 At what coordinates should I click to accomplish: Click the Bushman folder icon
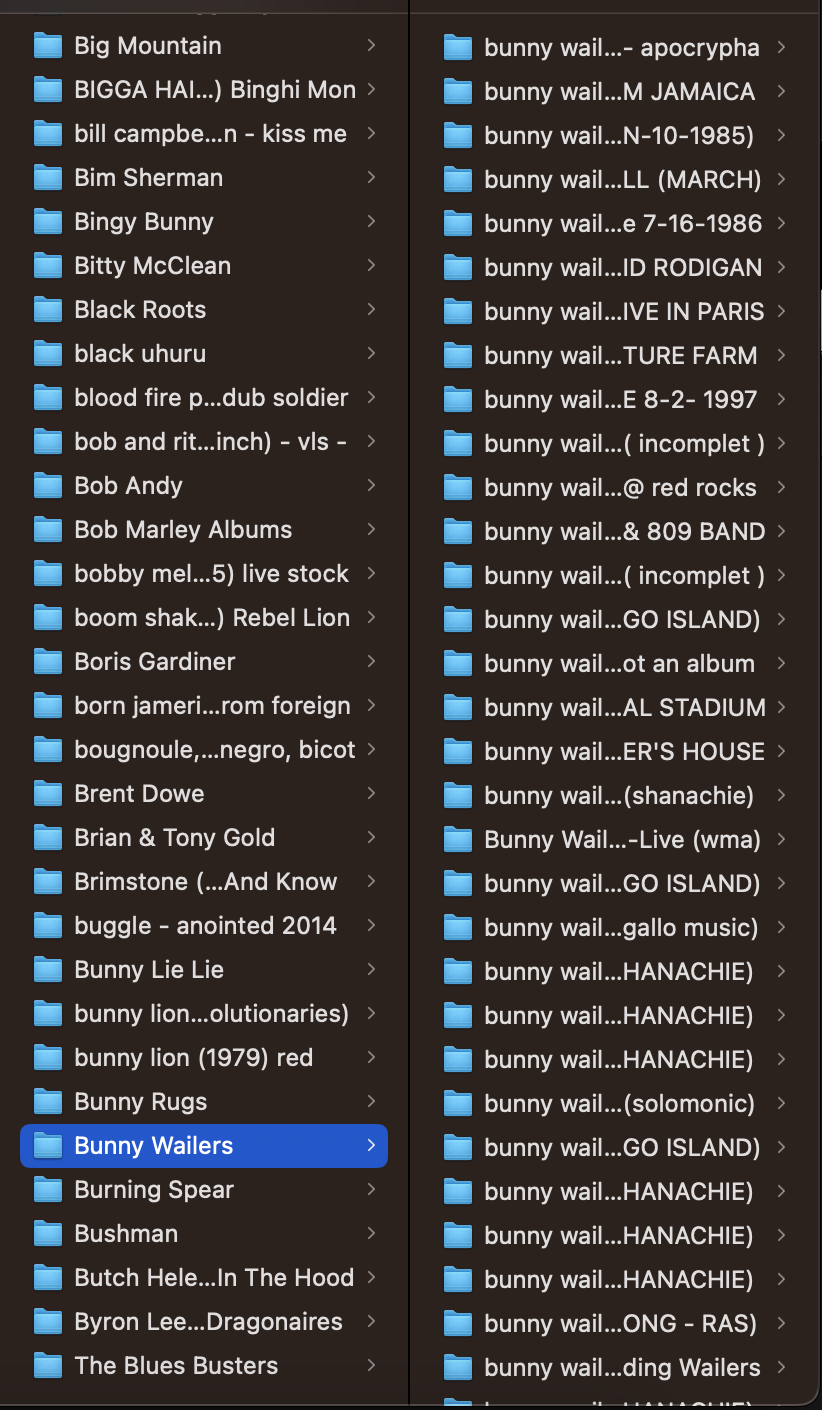[x=48, y=1234]
